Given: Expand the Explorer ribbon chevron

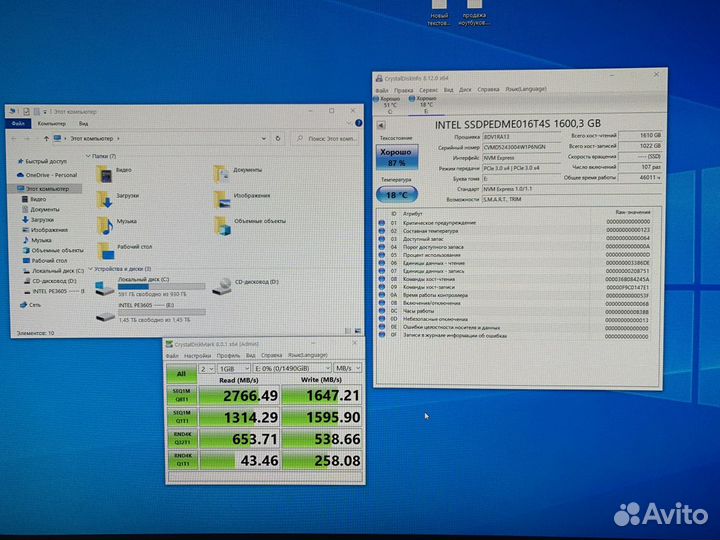Looking at the screenshot, I should pos(349,123).
